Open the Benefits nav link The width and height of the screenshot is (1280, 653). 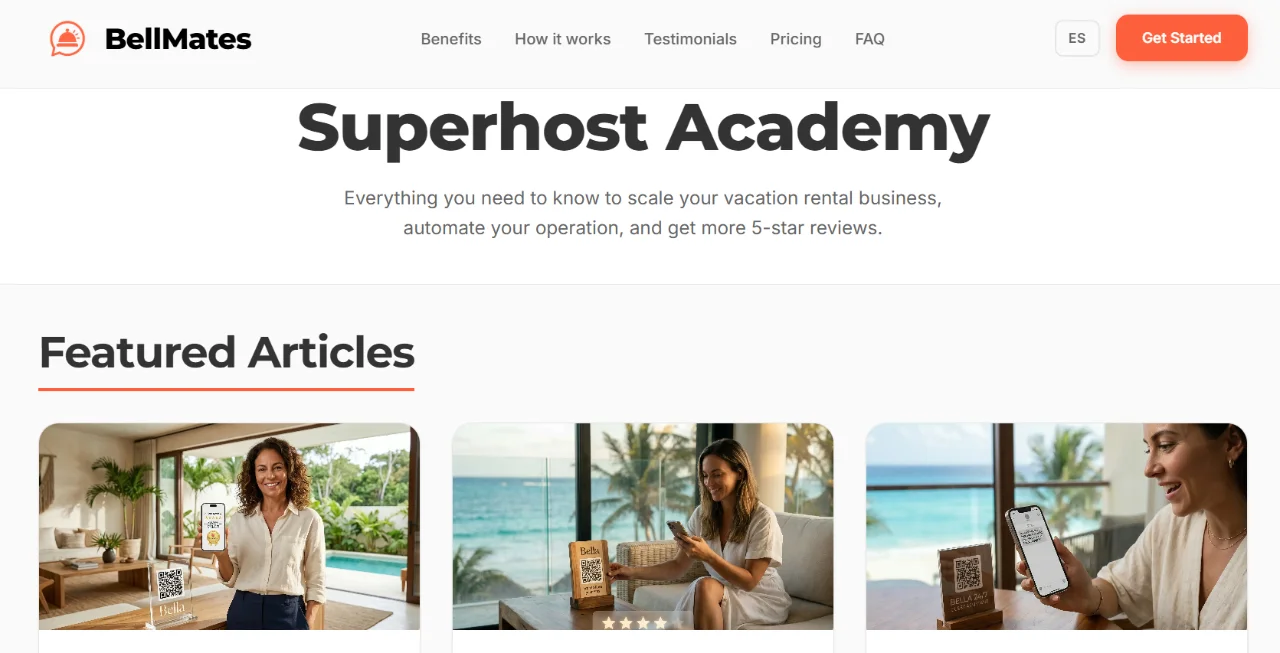coord(451,39)
